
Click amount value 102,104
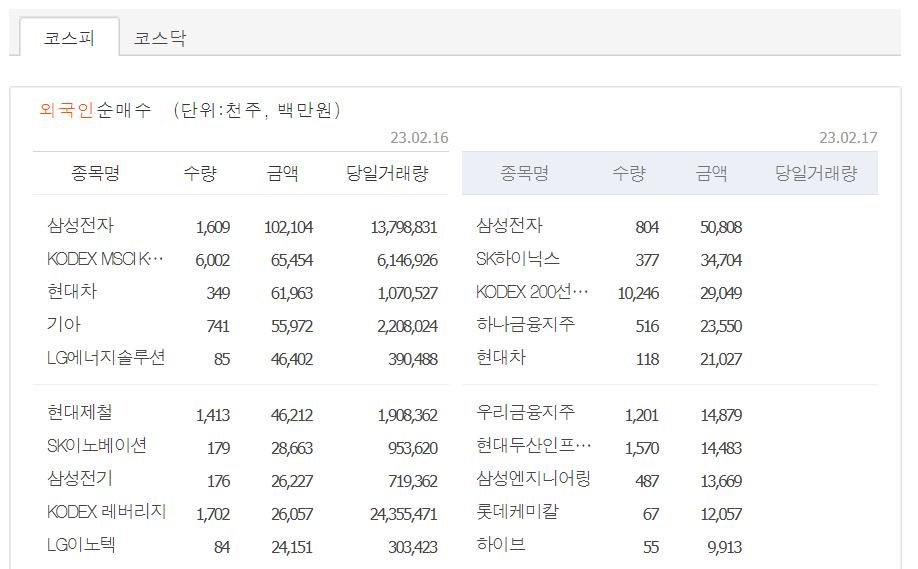point(289,227)
